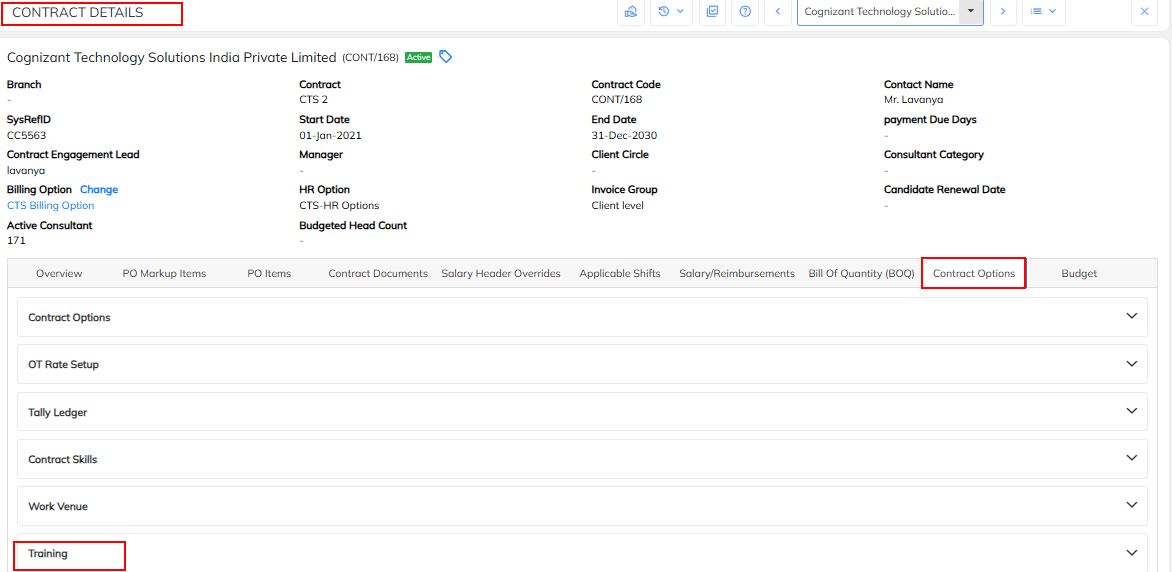Expand the Contract Options section chevron
The height and width of the screenshot is (572, 1172).
pos(1131,316)
